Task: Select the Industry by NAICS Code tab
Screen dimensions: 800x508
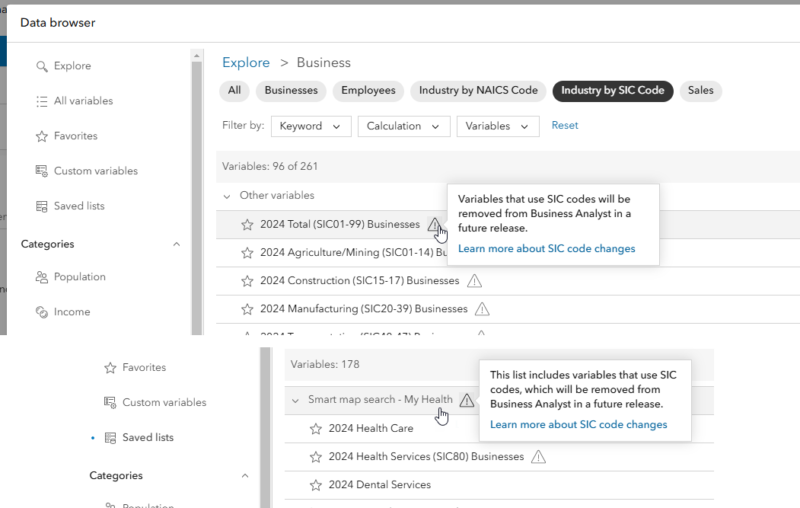Action: pos(478,91)
